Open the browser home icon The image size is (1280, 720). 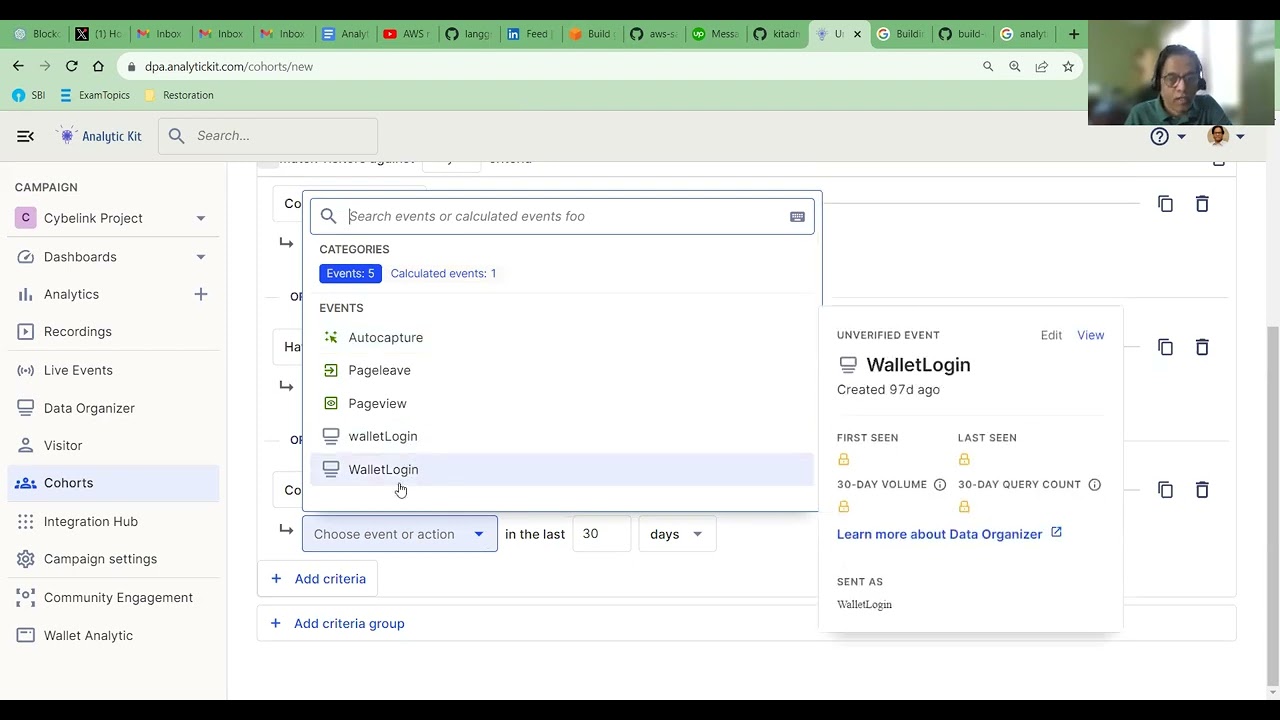click(x=98, y=66)
